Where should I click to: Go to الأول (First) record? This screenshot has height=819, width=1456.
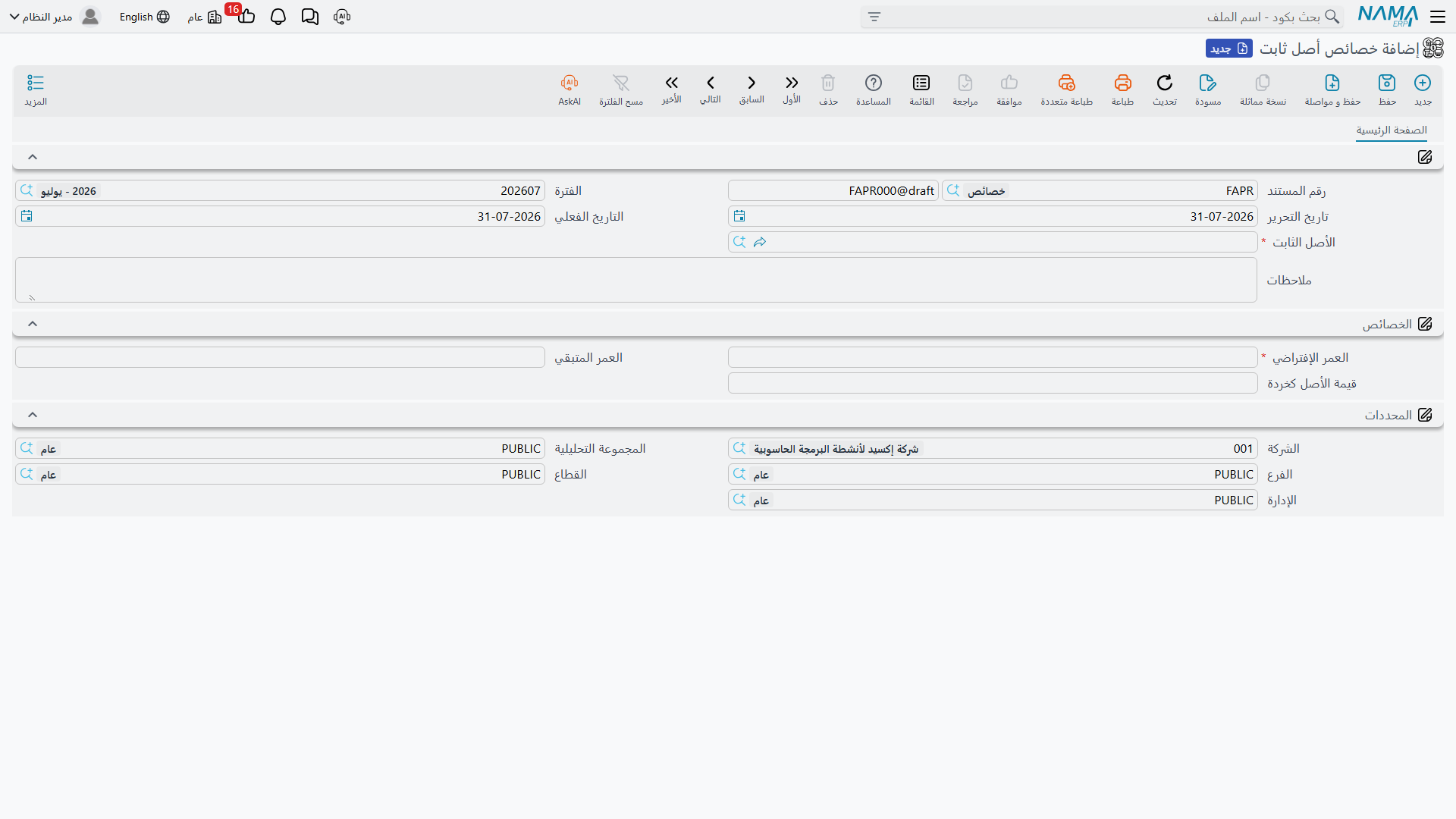(792, 83)
